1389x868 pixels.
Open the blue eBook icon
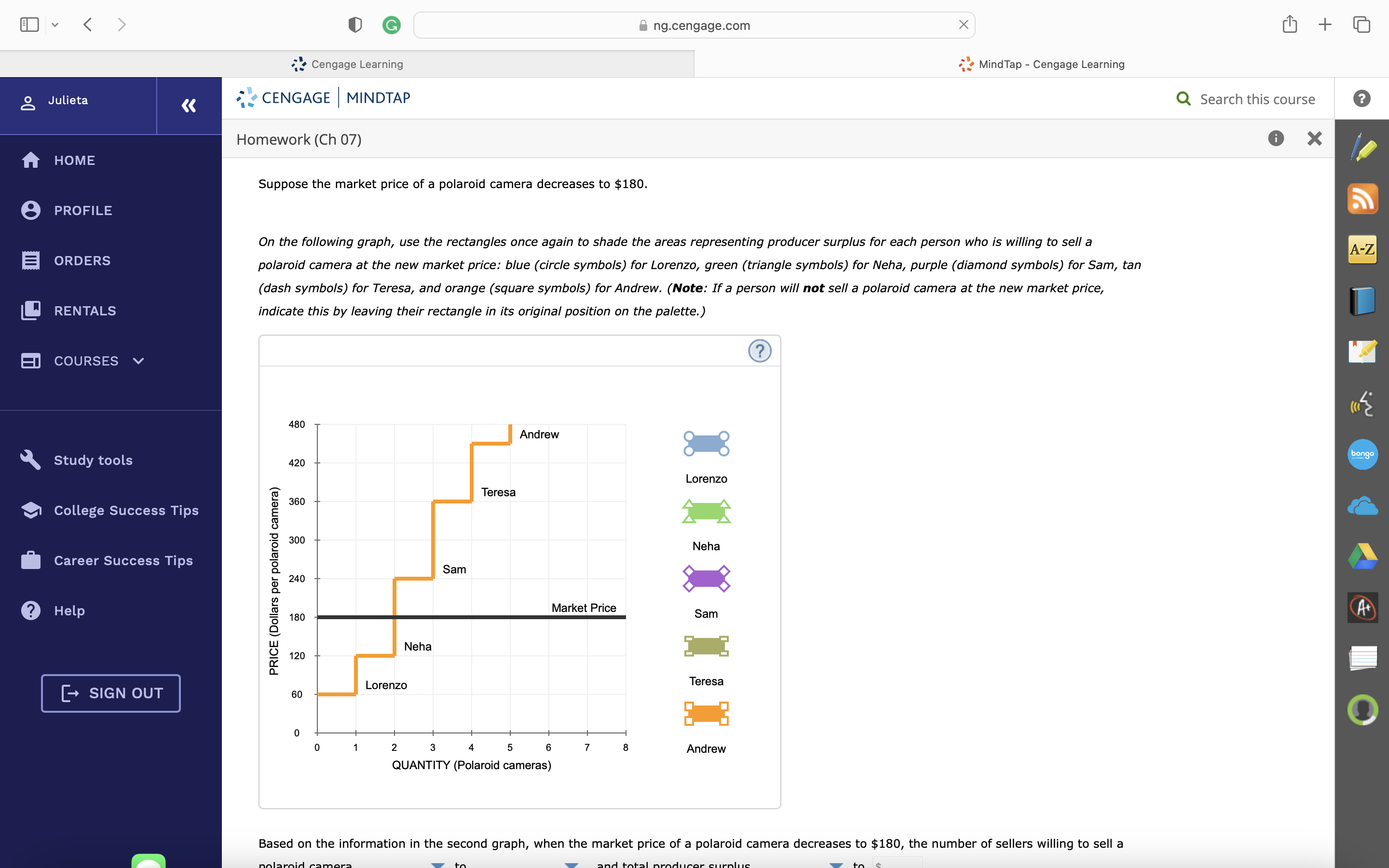(x=1362, y=300)
